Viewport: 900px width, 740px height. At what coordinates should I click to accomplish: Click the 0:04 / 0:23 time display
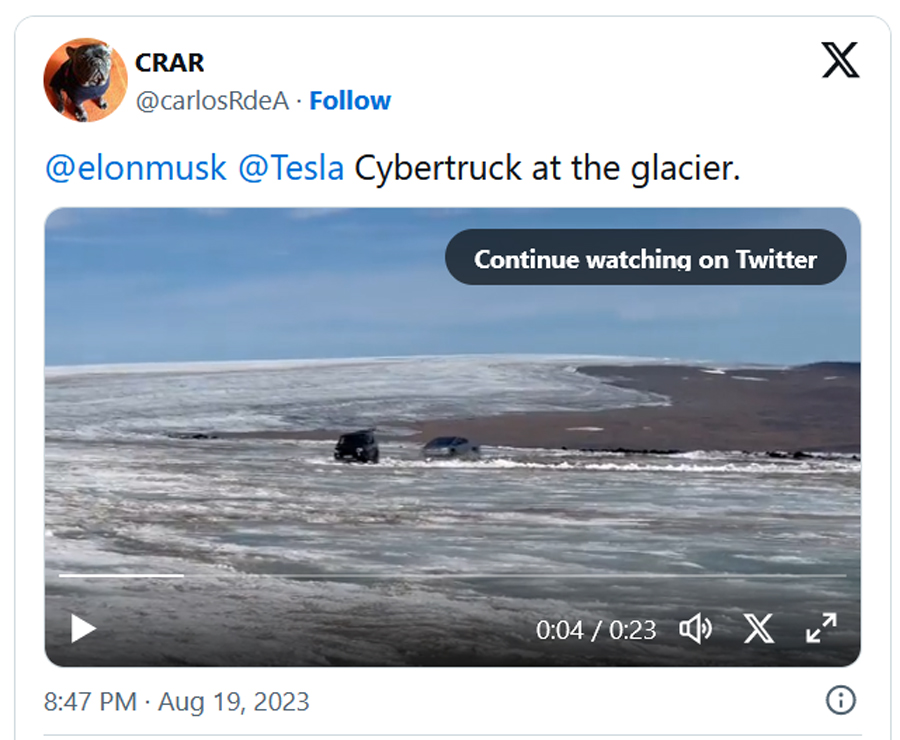[x=596, y=630]
